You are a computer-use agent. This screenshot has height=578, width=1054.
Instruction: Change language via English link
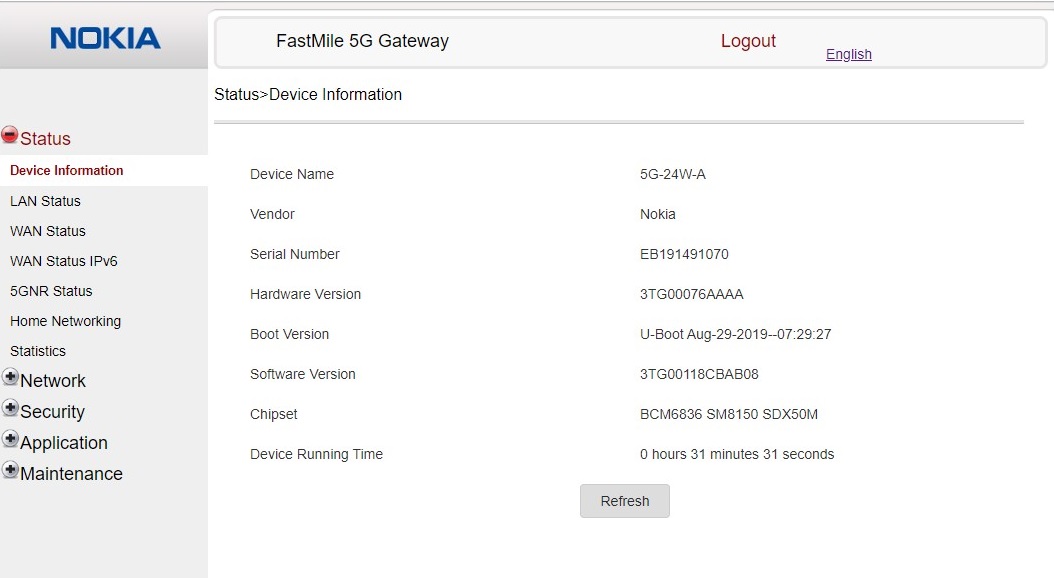point(848,54)
